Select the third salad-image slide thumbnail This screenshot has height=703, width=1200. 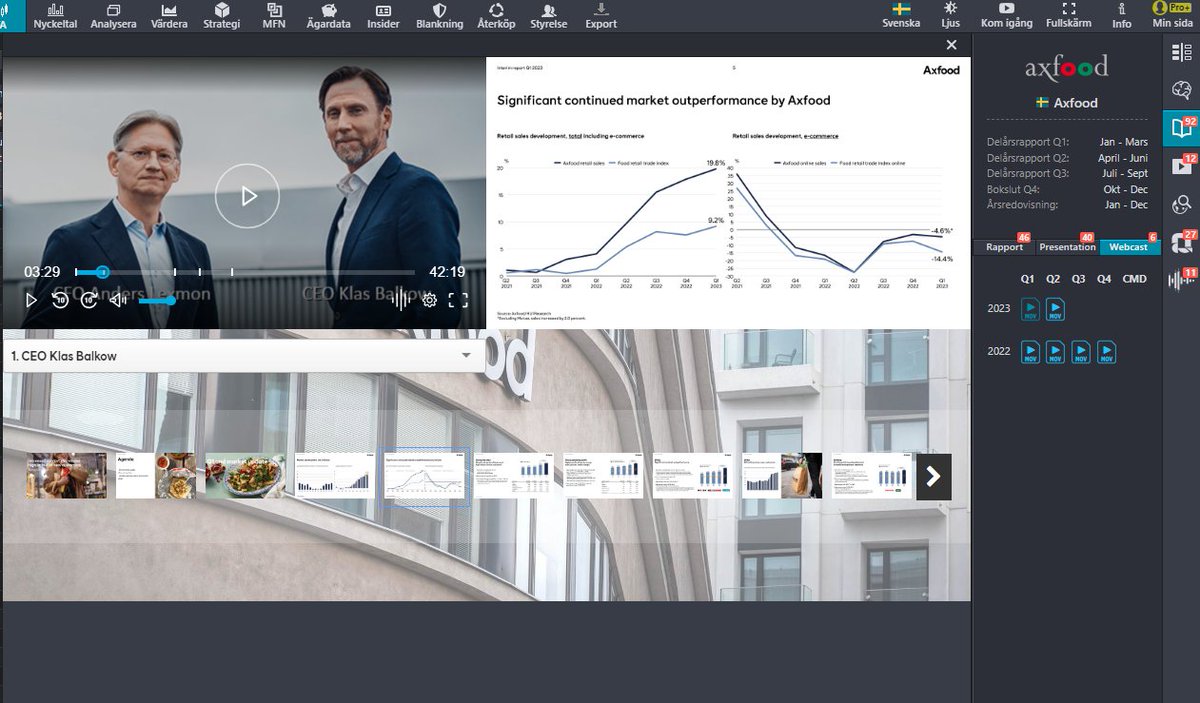coord(246,476)
